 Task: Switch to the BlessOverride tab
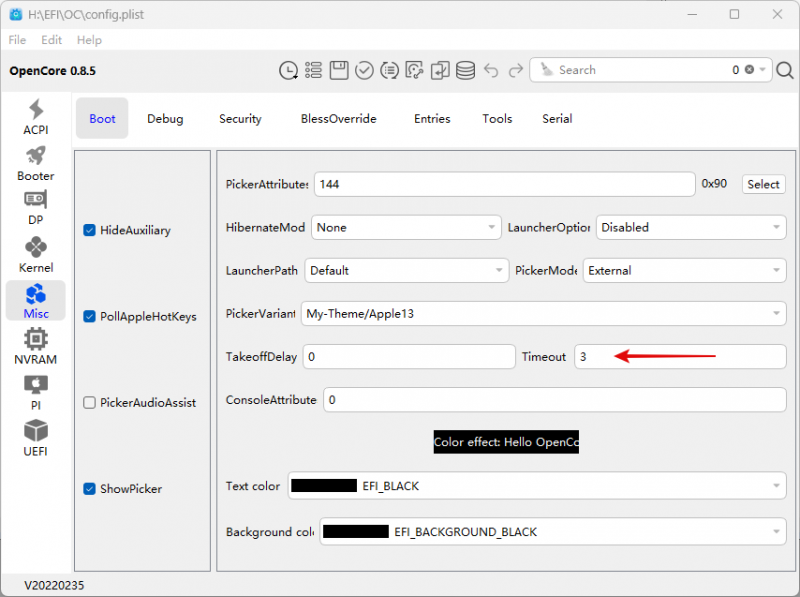339,118
